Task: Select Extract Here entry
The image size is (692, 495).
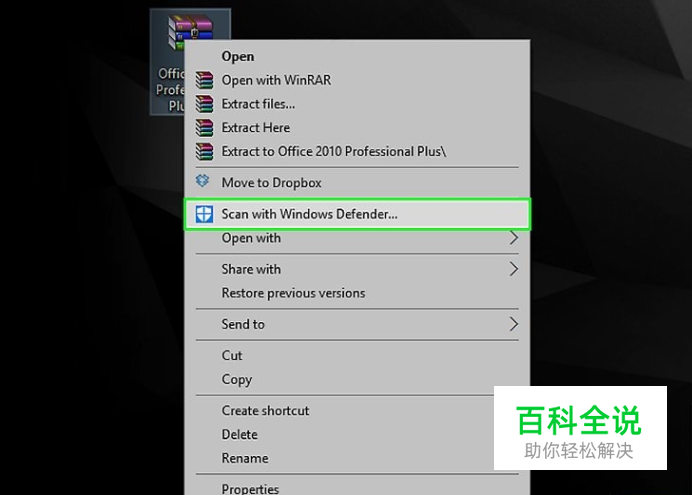Action: pyautogui.click(x=357, y=128)
